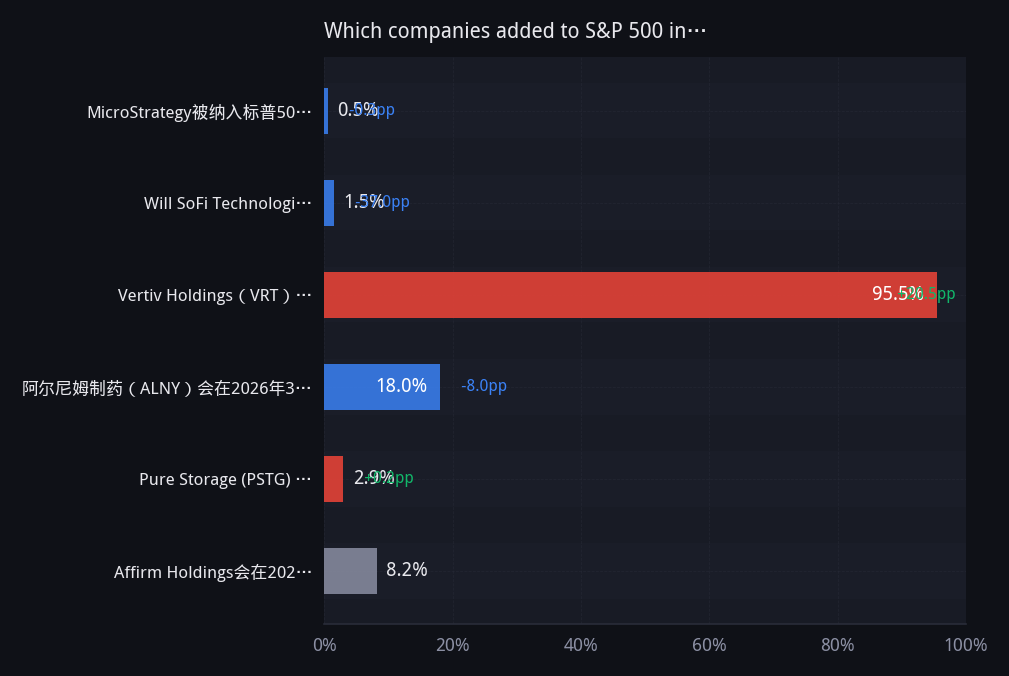Open the Vertiv Holdings (VRT) label
The height and width of the screenshot is (676, 1009).
pos(215,295)
